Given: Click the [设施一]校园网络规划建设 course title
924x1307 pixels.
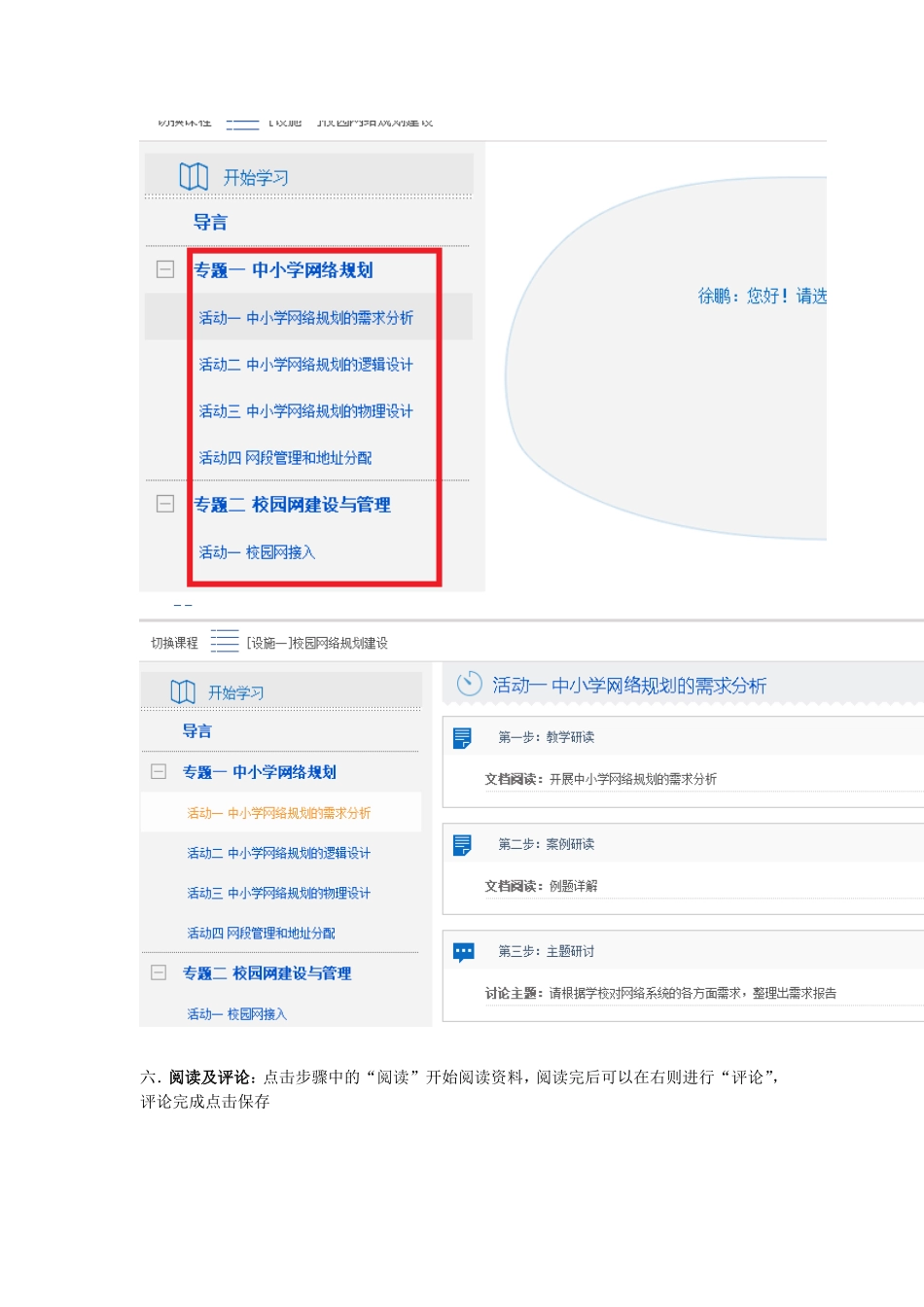Looking at the screenshot, I should (317, 643).
